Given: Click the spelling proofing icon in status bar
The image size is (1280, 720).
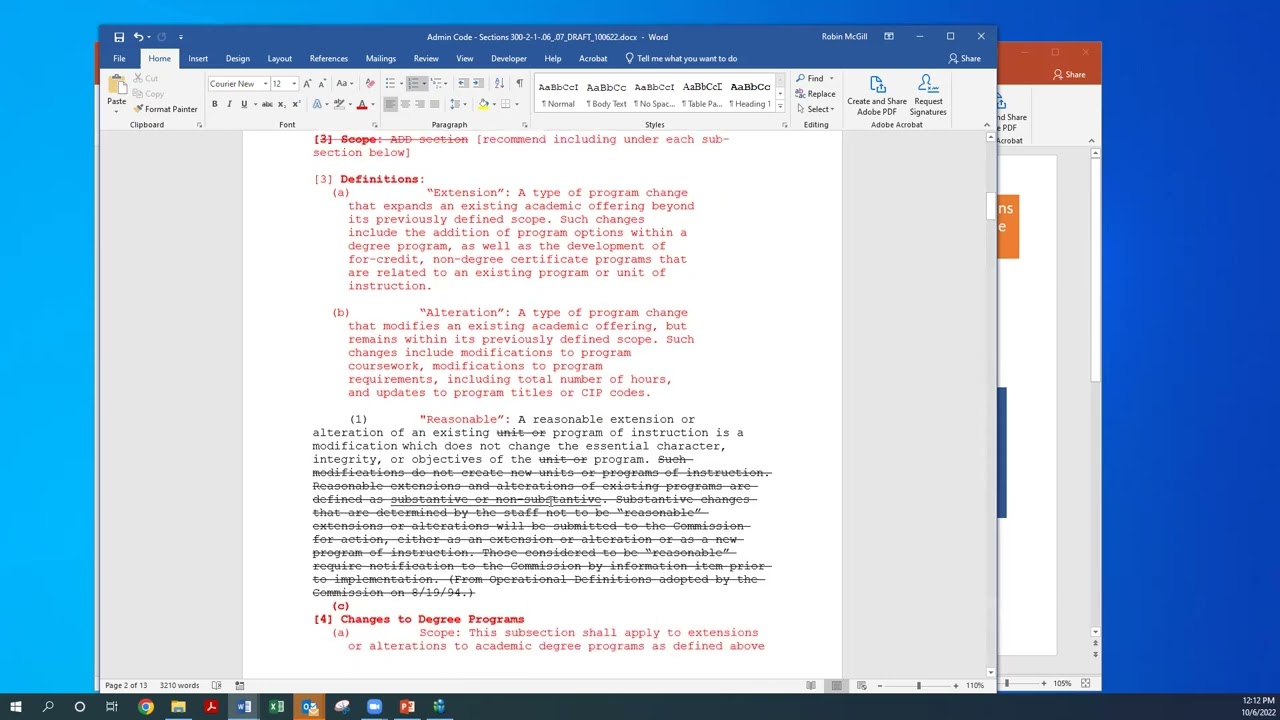Looking at the screenshot, I should (217, 685).
